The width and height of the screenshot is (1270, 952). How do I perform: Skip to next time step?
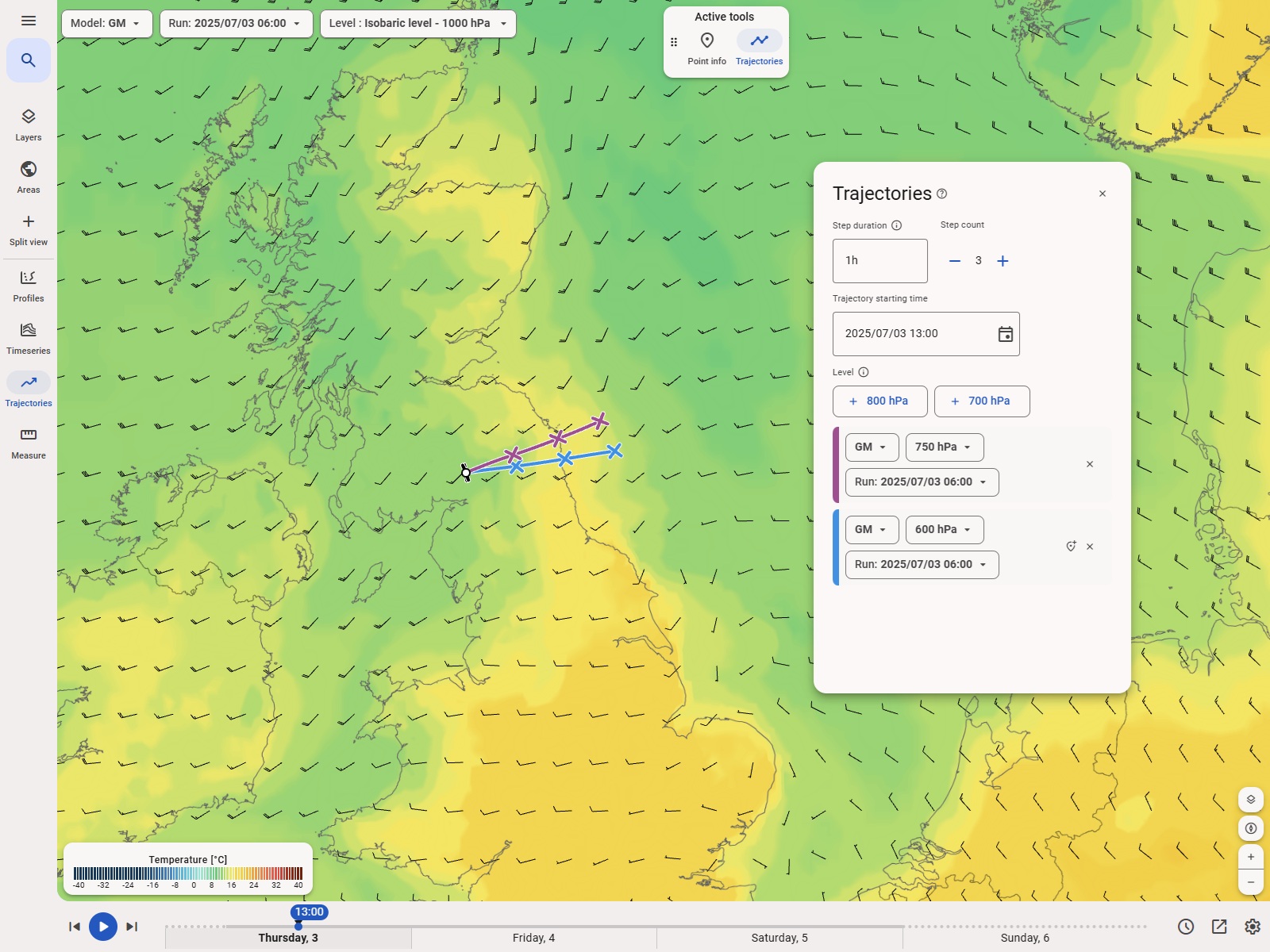[x=132, y=927]
